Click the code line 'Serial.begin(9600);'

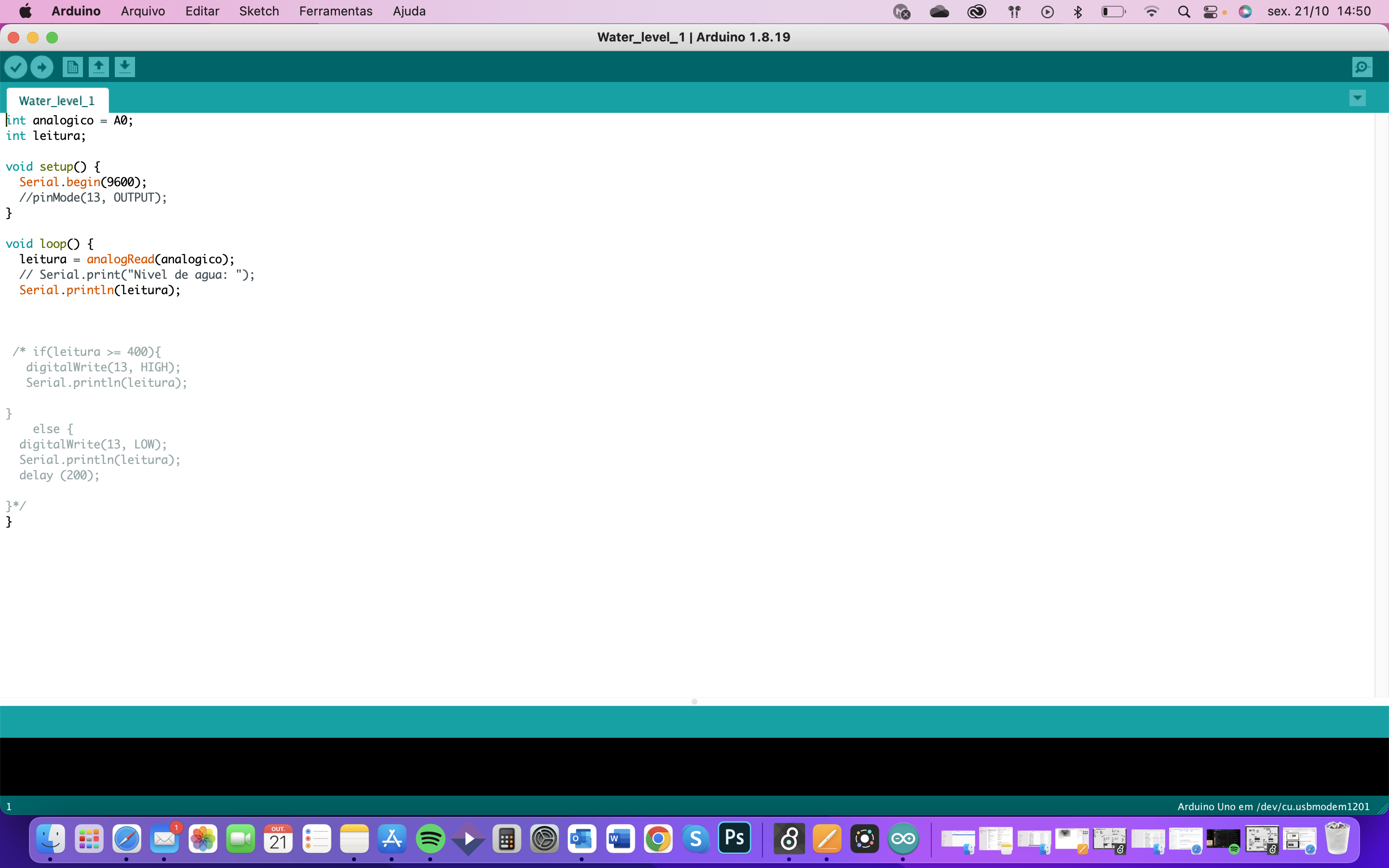83,182
